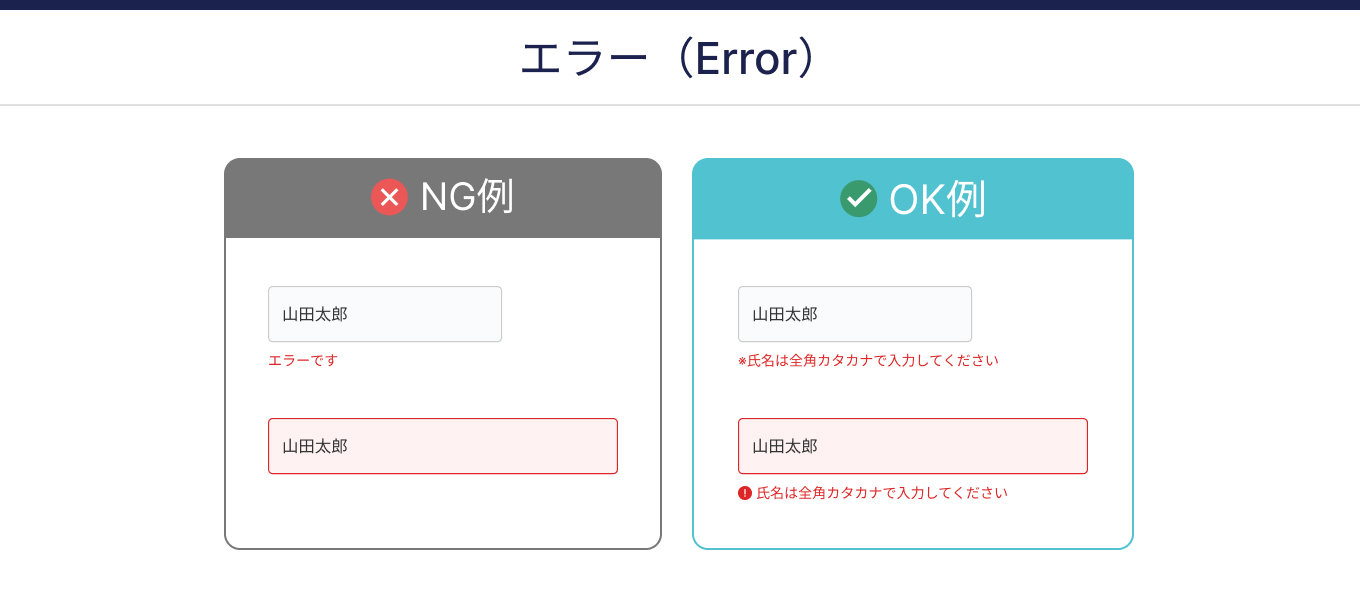The height and width of the screenshot is (600, 1360).
Task: Click the error message starting with ※氏名は
Action: pos(868,360)
